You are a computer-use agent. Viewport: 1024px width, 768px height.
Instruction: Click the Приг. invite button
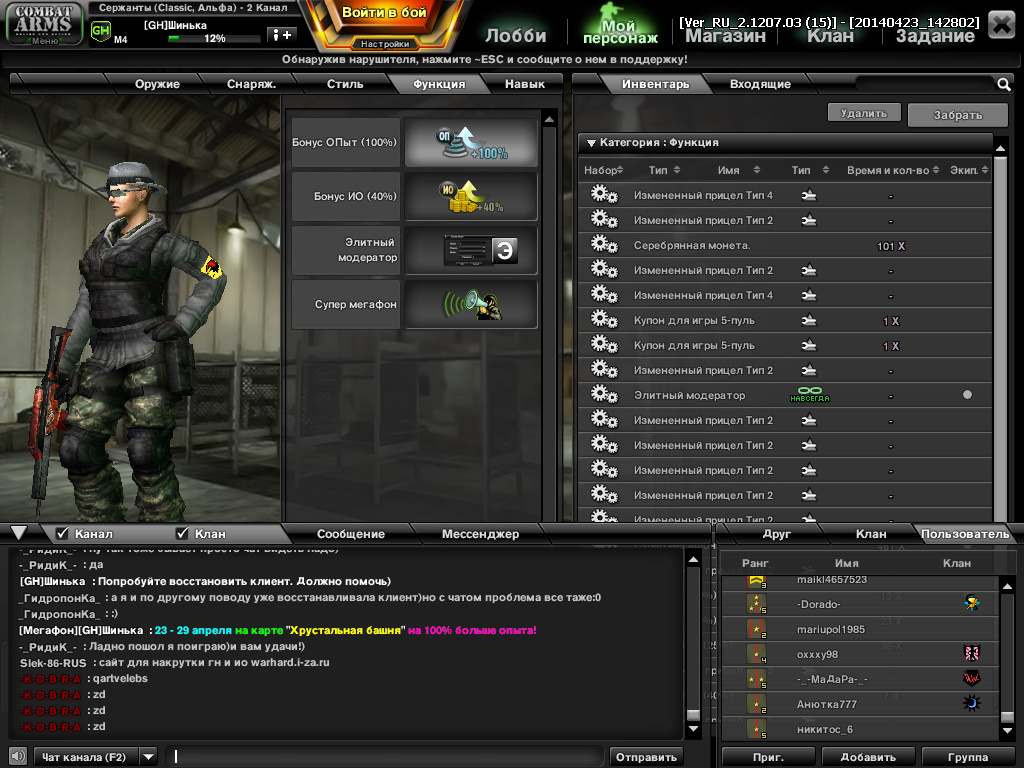click(x=769, y=757)
